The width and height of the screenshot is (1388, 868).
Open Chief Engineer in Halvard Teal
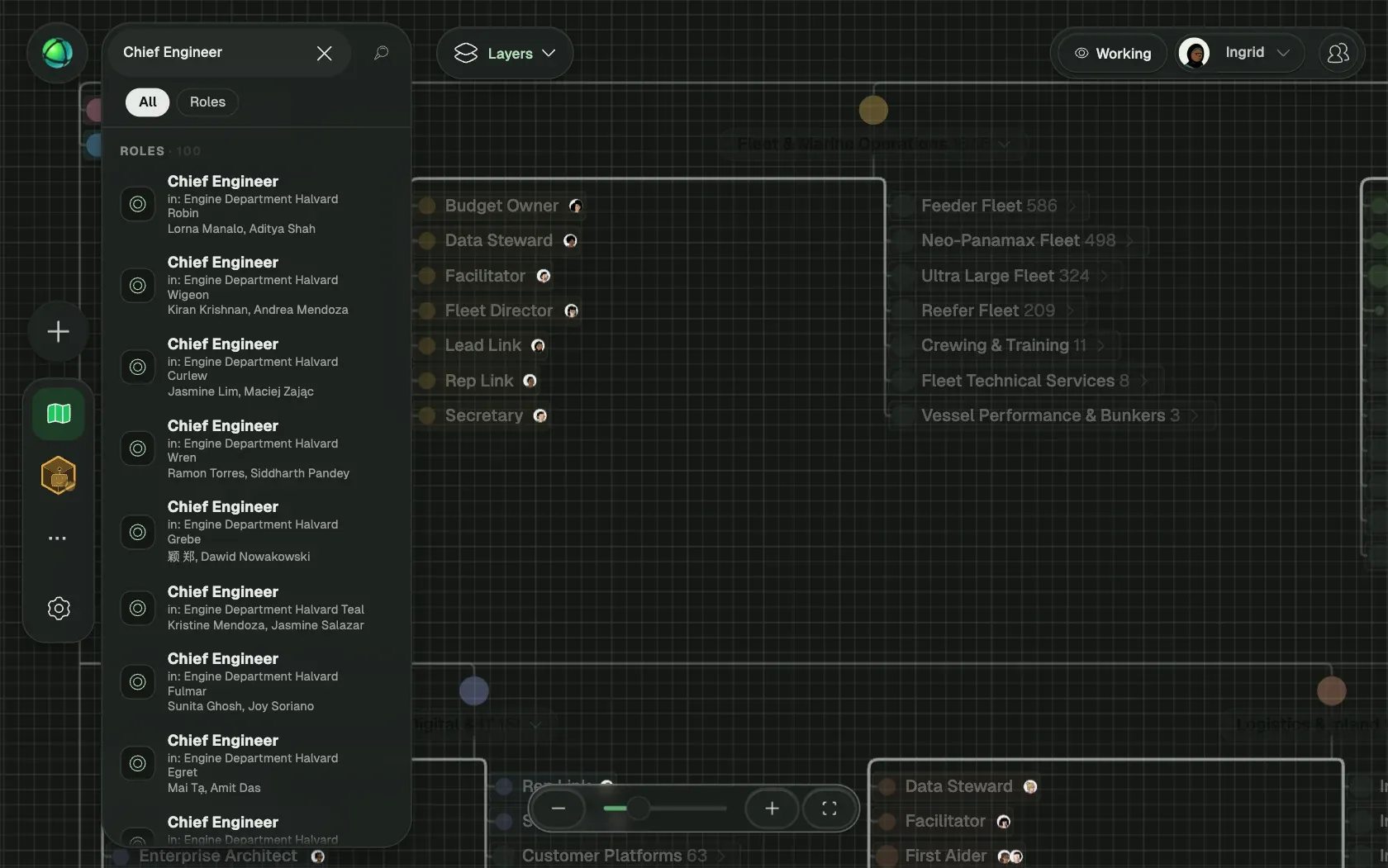[x=256, y=608]
